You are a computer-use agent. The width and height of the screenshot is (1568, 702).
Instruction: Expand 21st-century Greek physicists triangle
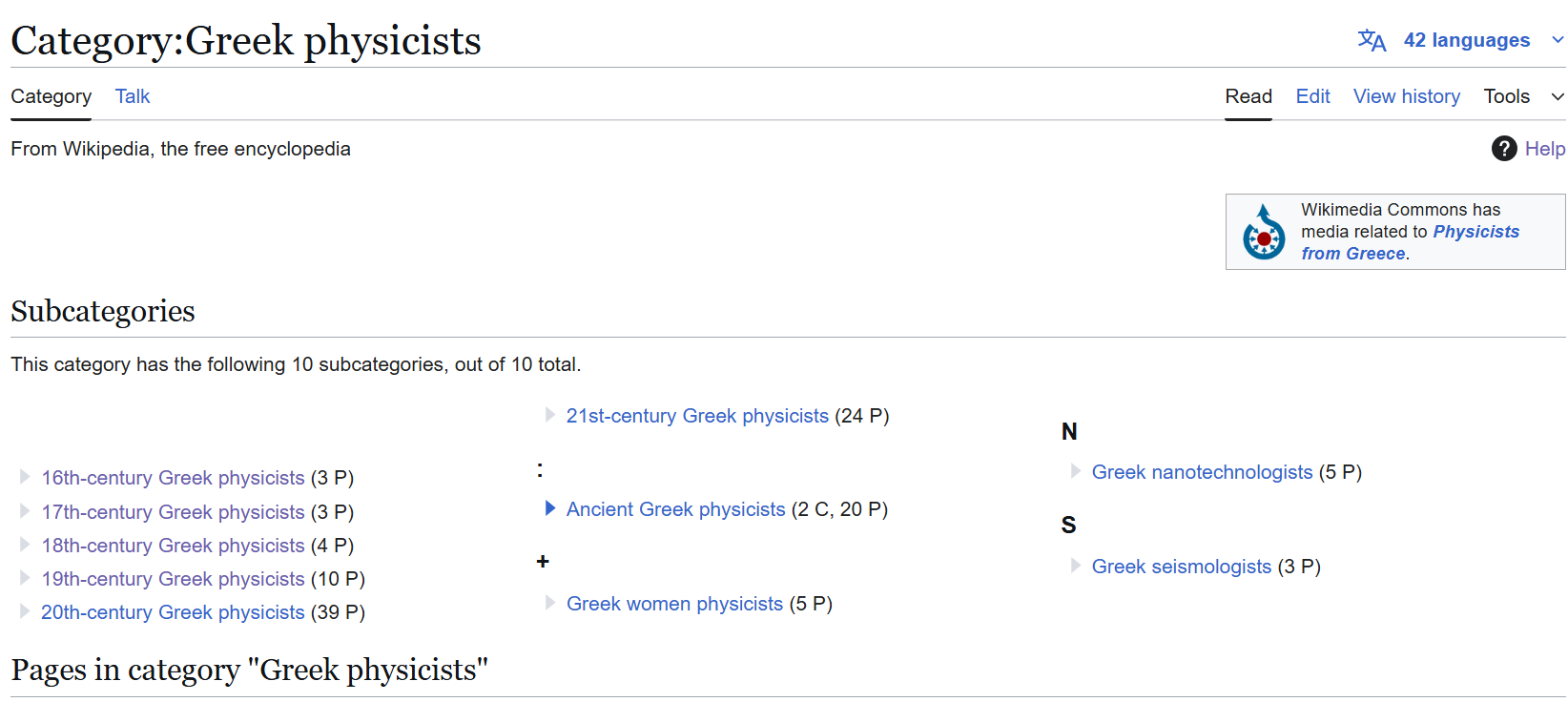[x=550, y=415]
